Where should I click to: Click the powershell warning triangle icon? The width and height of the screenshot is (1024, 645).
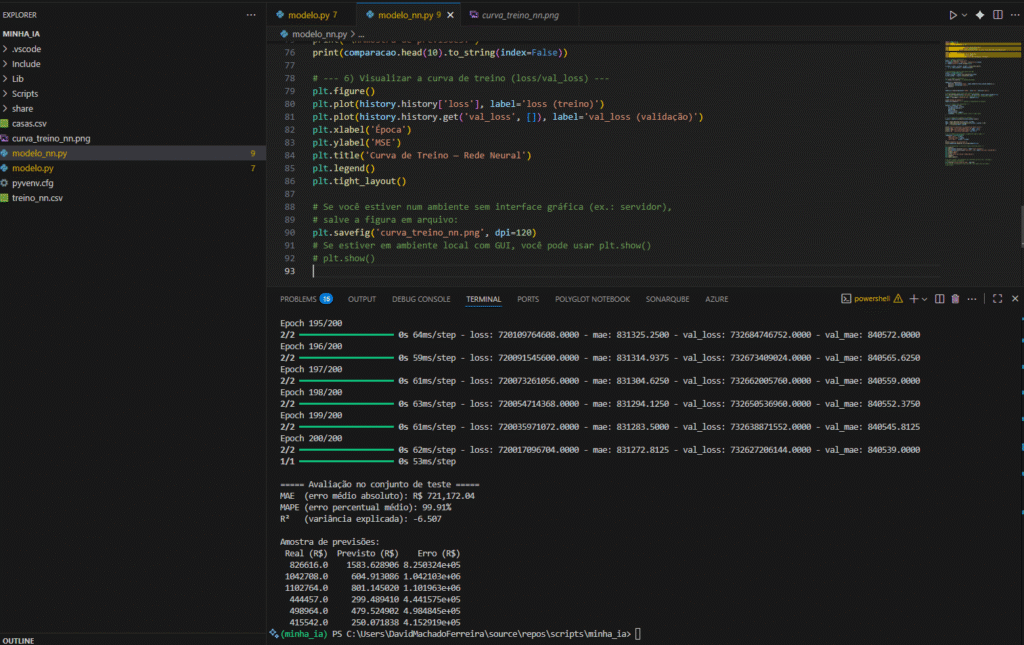click(x=897, y=299)
